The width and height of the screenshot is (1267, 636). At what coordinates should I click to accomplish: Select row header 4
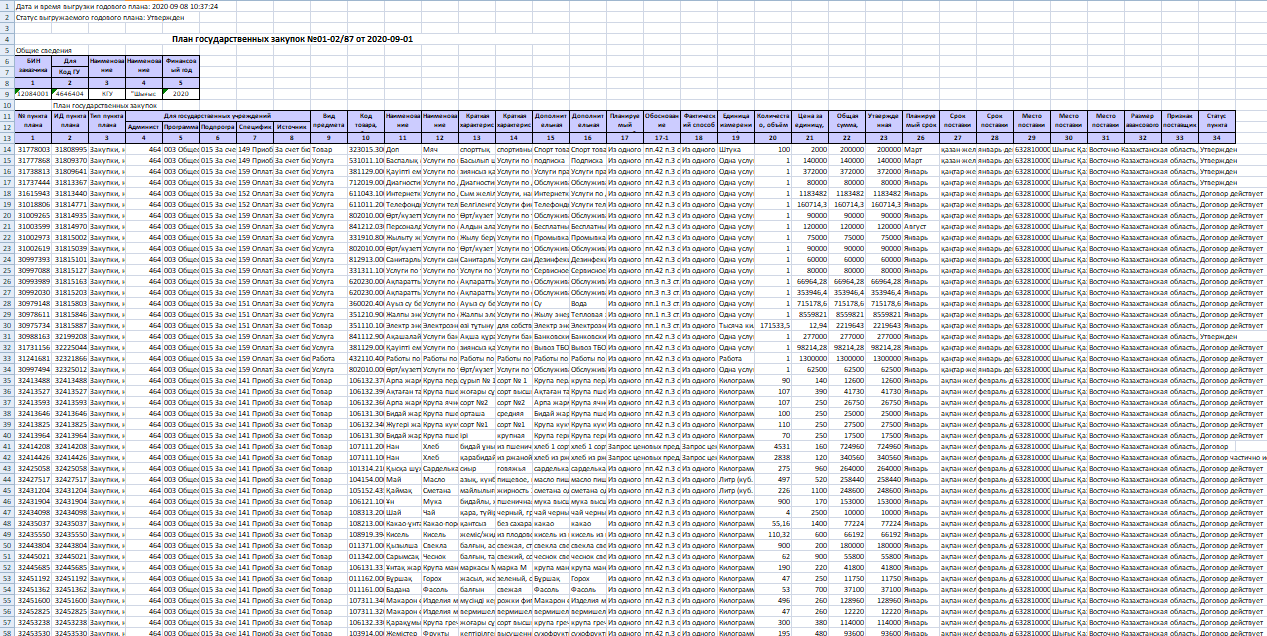click(7, 39)
